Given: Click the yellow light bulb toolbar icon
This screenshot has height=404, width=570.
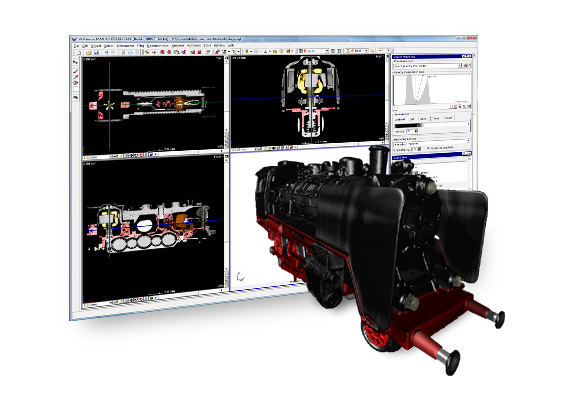Looking at the screenshot, I should (x=246, y=52).
